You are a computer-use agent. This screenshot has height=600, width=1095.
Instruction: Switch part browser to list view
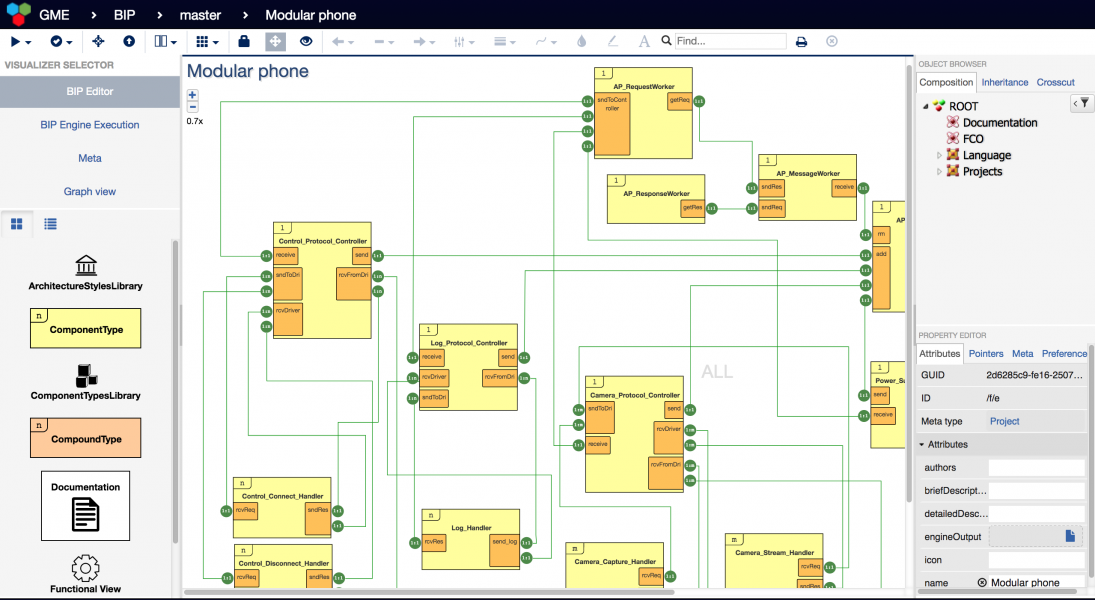[x=50, y=224]
